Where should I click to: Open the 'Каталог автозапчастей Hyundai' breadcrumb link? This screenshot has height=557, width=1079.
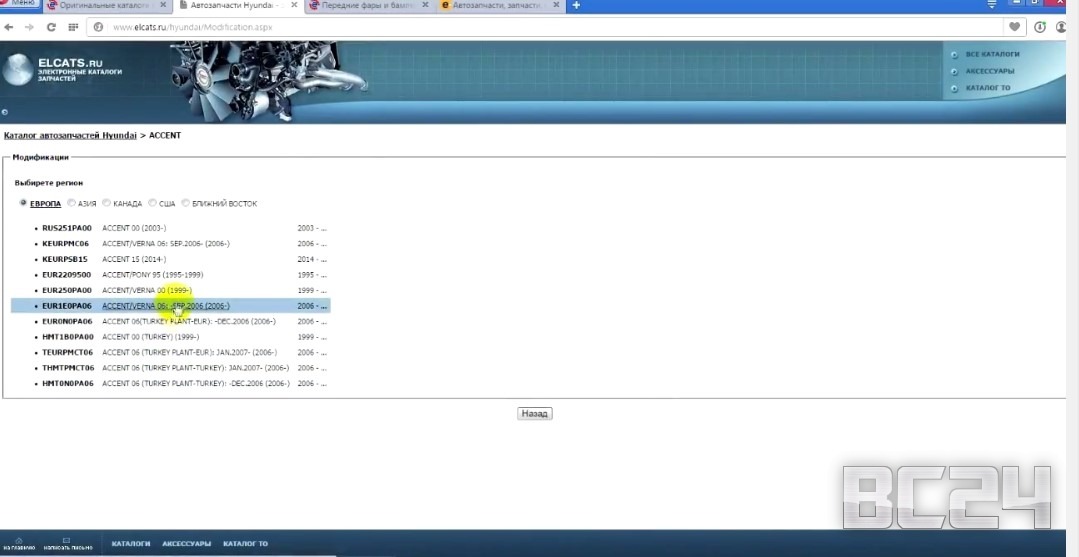pos(70,135)
